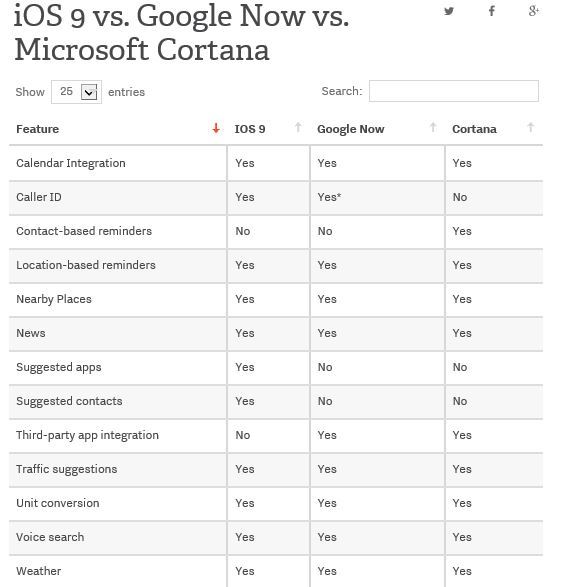Click the Cortana column header text
Image resolution: width=575 pixels, height=587 pixels.
click(474, 129)
